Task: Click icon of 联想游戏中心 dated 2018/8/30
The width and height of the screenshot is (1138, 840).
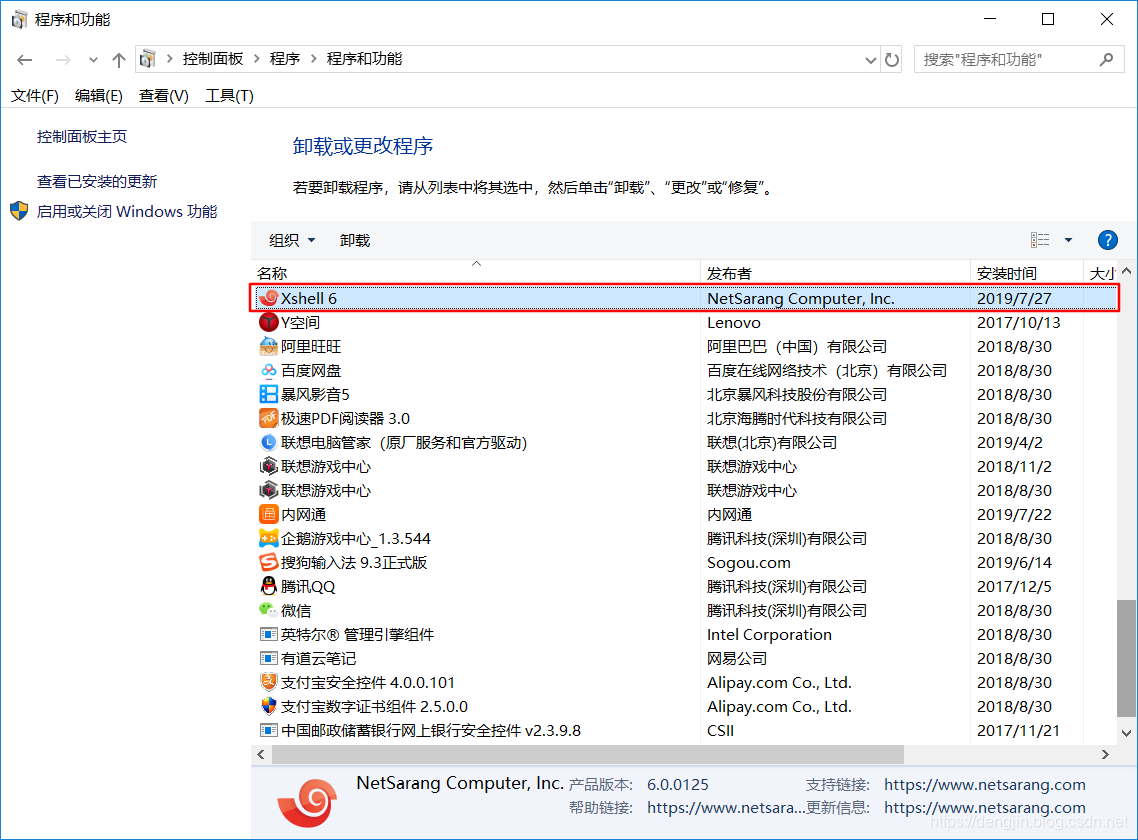Action: pos(269,489)
